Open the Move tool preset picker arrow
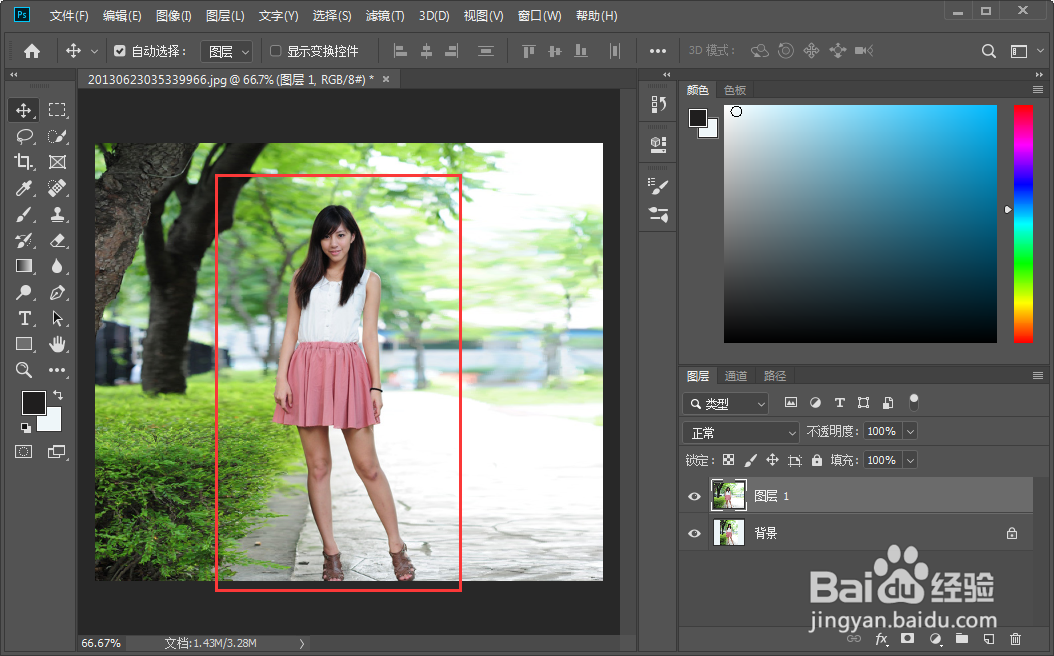 click(x=94, y=51)
